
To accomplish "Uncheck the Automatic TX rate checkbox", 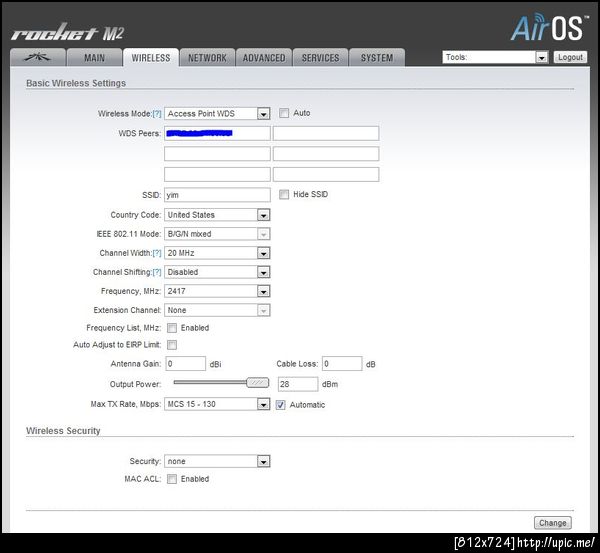I will (x=280, y=405).
